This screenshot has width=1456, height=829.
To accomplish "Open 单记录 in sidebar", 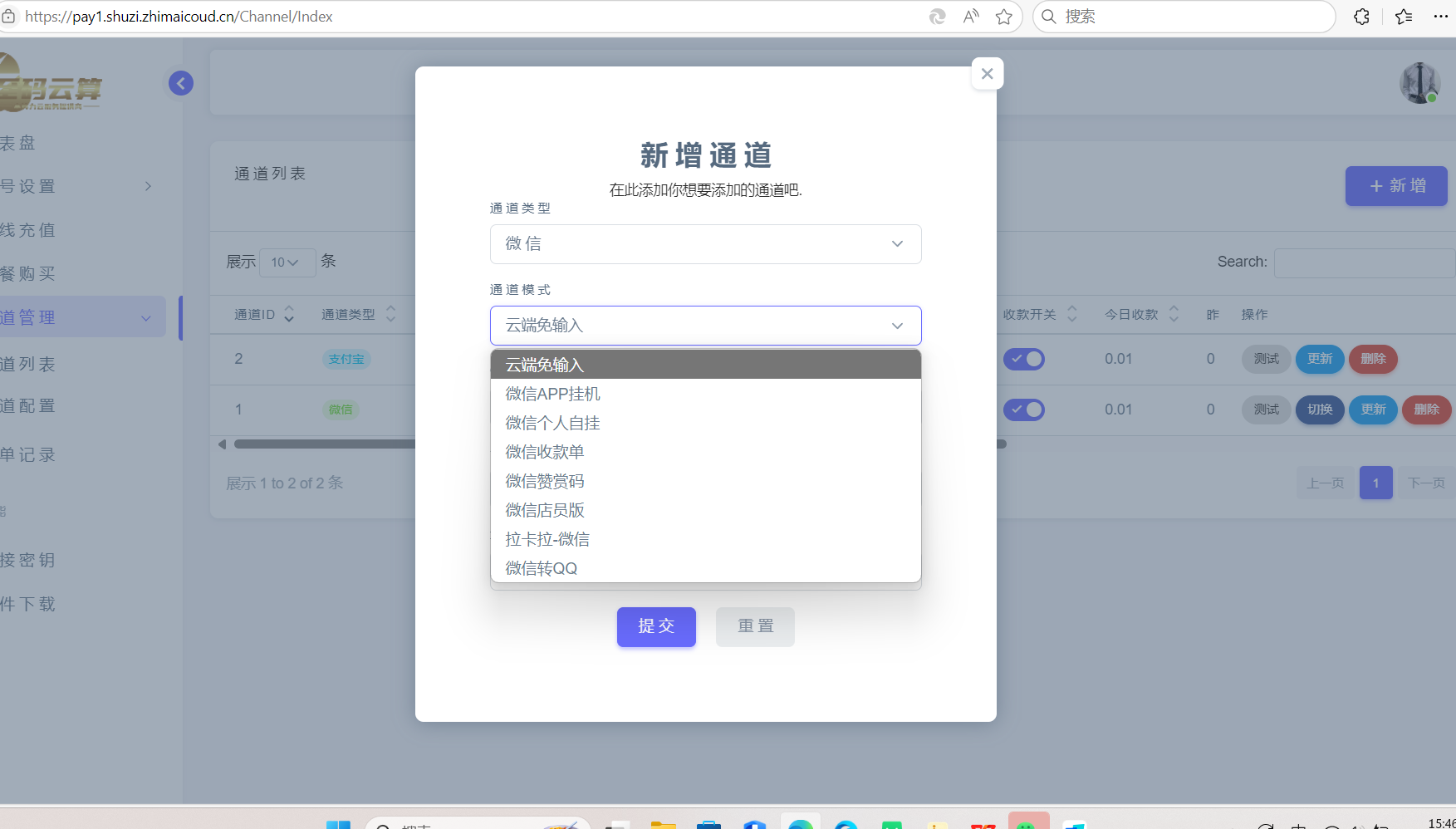I will [x=27, y=454].
